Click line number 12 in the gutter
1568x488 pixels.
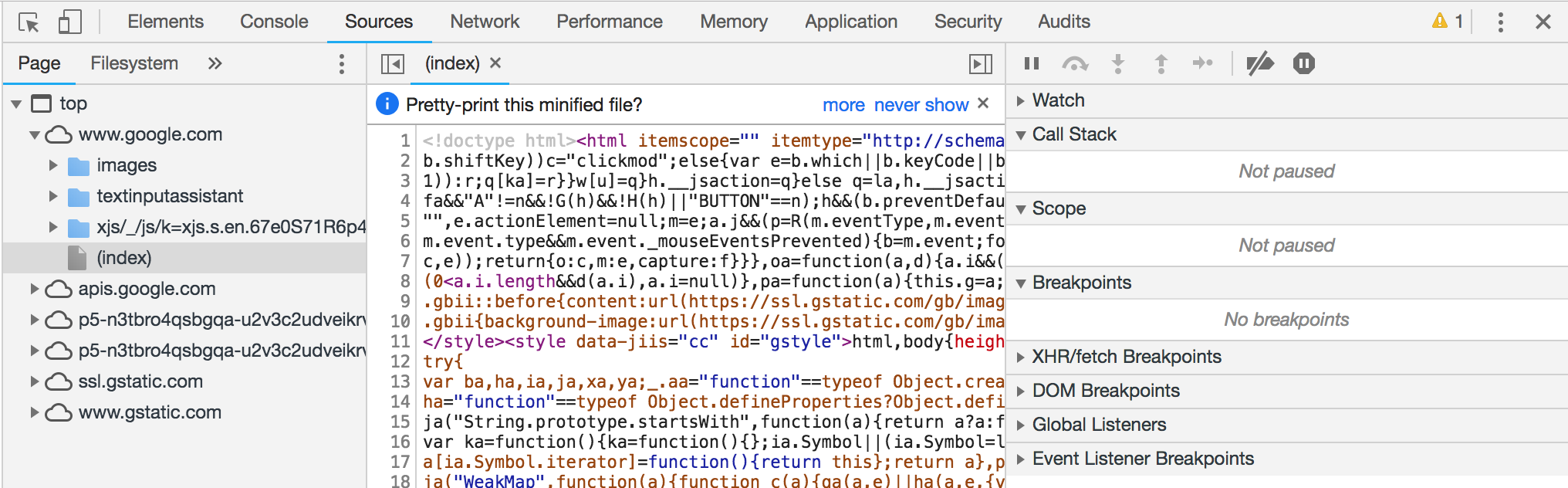[x=400, y=361]
